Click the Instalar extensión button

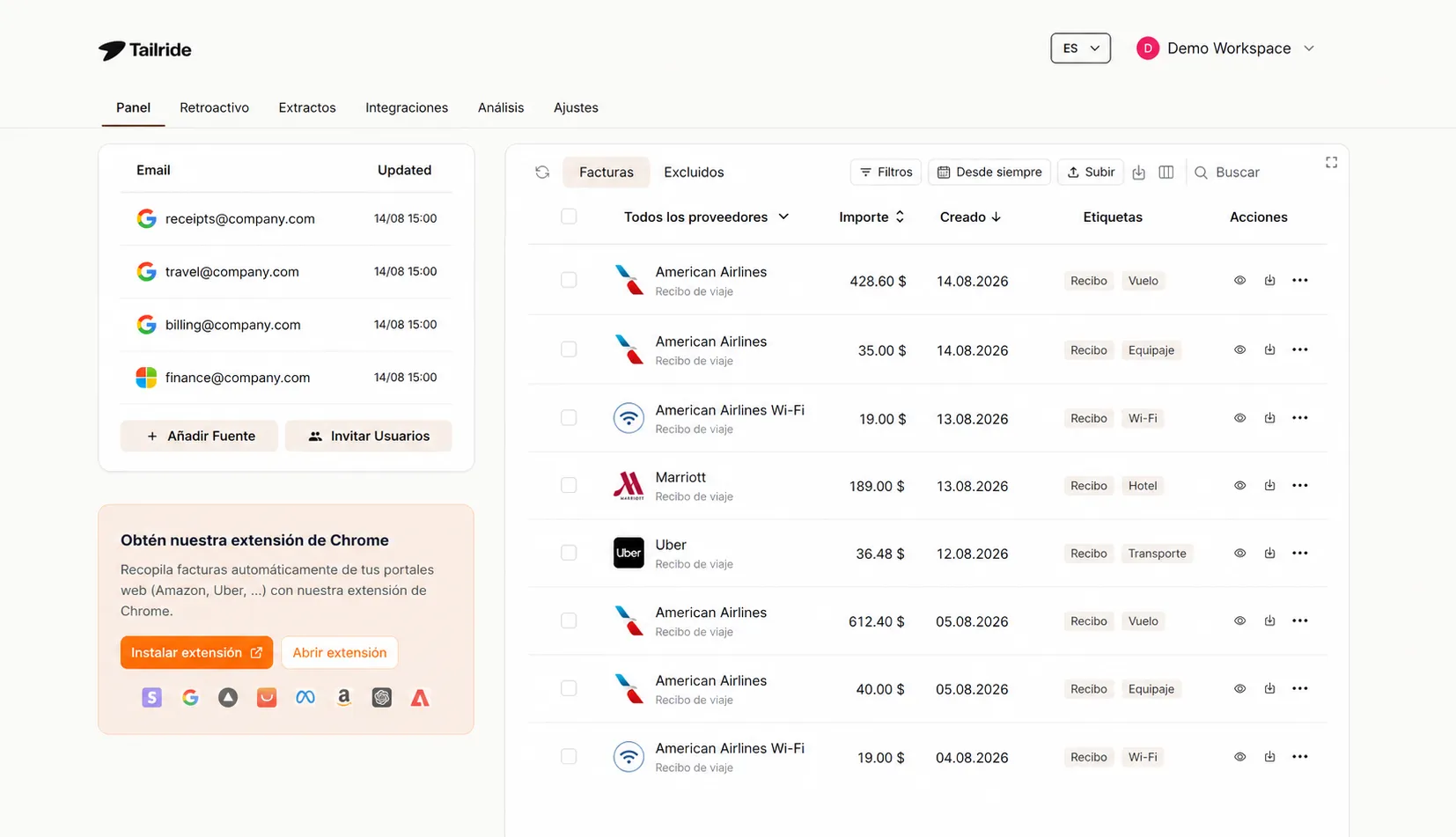point(196,652)
